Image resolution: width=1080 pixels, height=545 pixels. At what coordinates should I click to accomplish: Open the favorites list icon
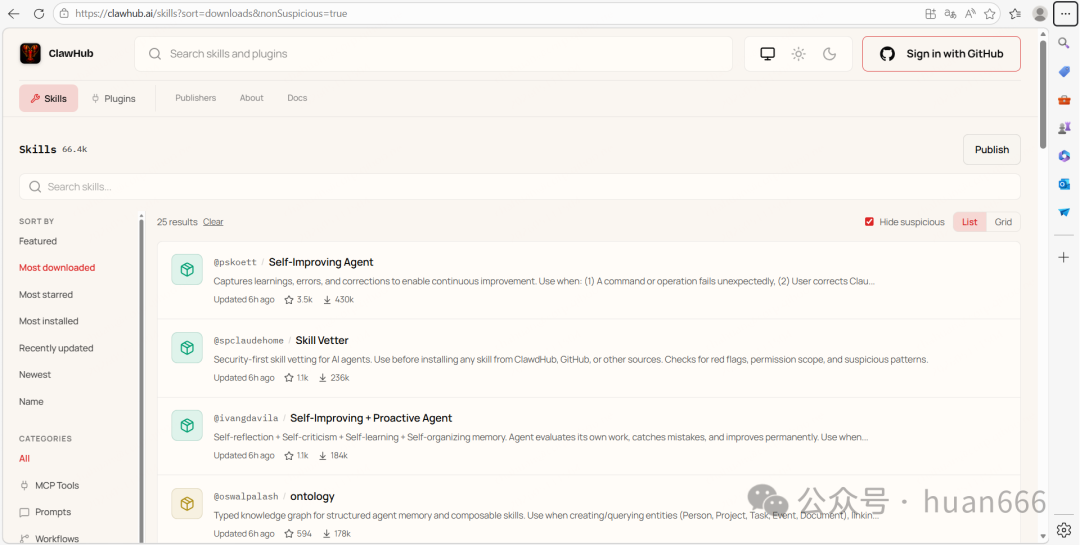coord(1015,13)
